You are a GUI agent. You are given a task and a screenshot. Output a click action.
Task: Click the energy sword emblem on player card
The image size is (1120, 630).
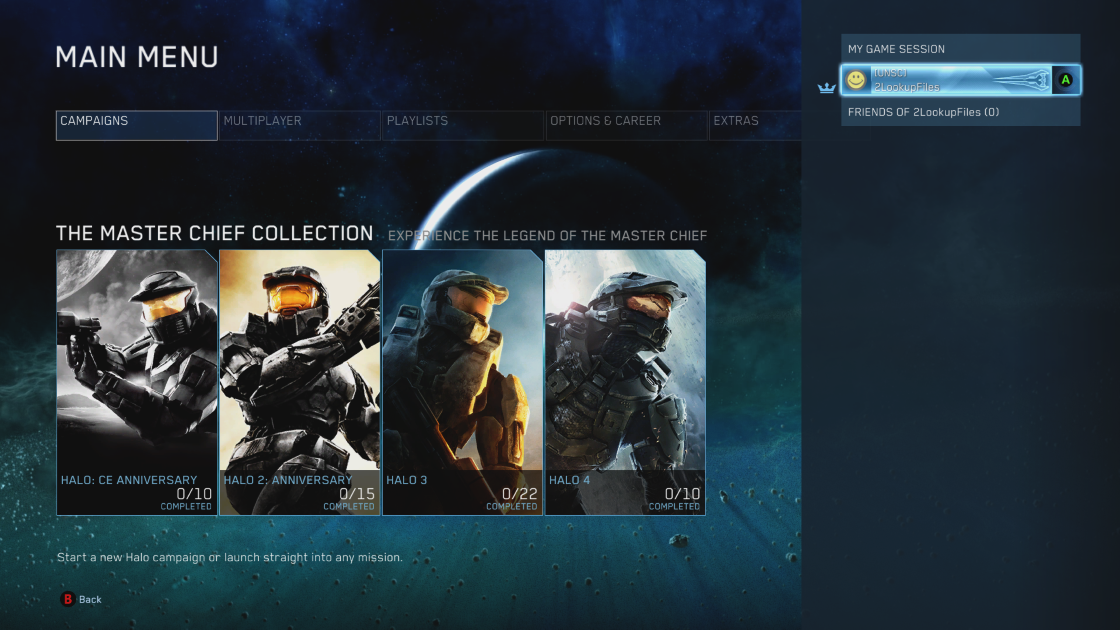click(1021, 80)
